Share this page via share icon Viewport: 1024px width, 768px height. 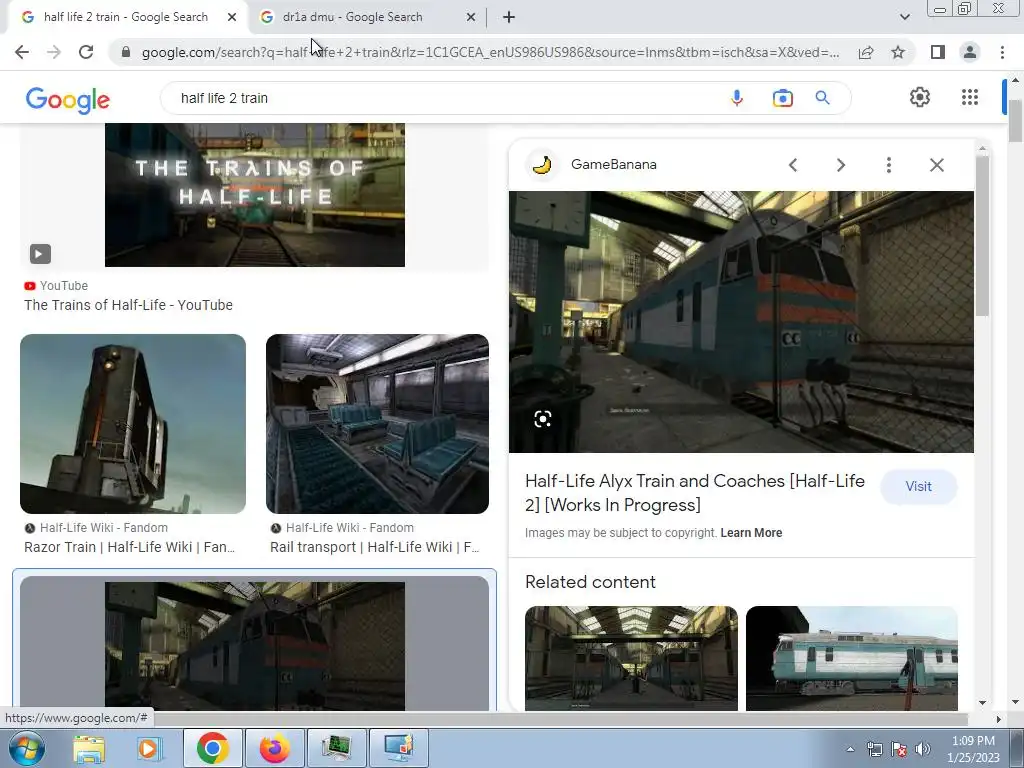pos(866,52)
